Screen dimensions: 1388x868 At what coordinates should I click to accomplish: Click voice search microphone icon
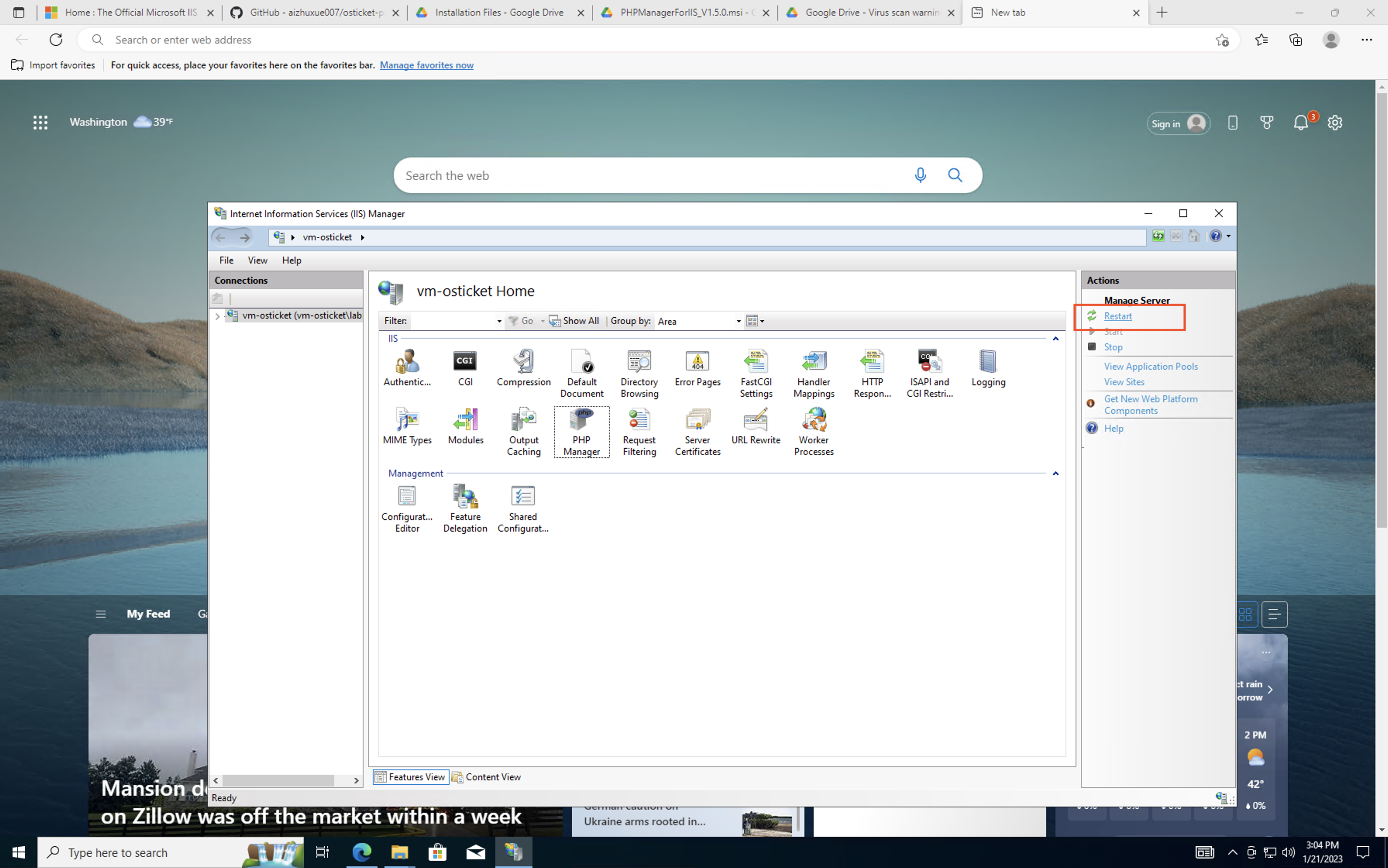pyautogui.click(x=920, y=175)
